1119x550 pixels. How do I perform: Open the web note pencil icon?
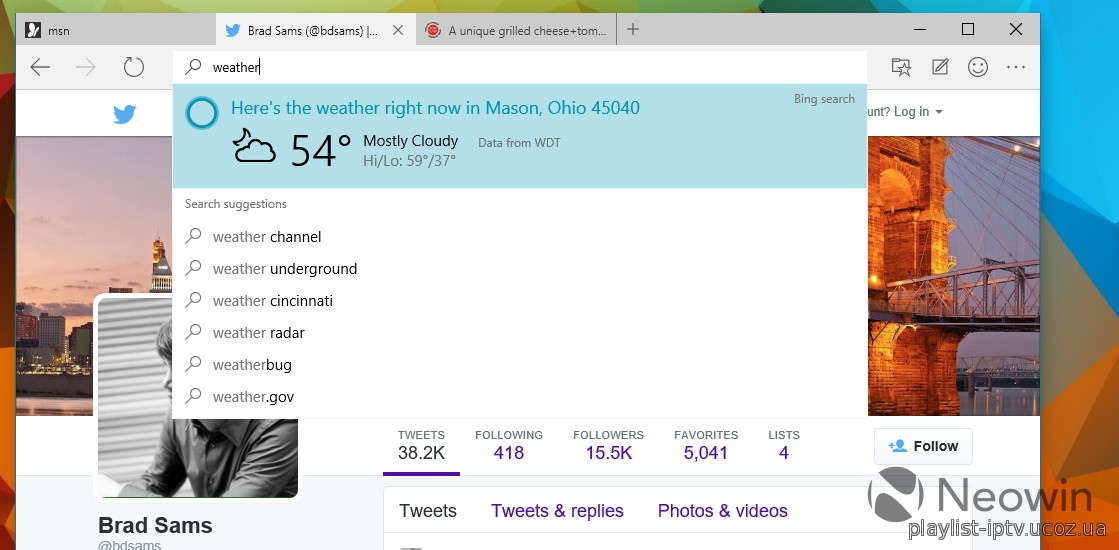[940, 67]
